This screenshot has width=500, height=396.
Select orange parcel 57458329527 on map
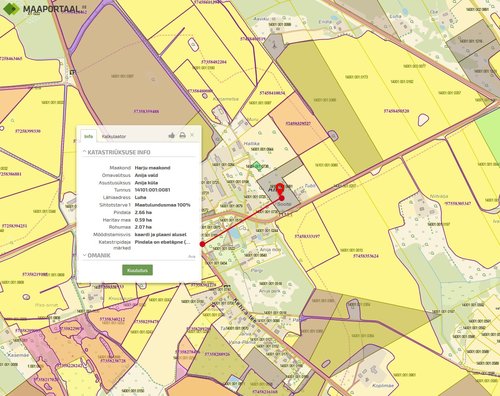(x=298, y=124)
